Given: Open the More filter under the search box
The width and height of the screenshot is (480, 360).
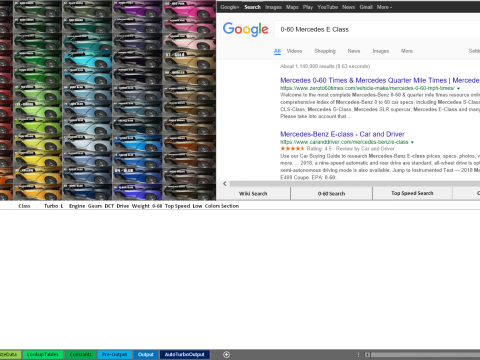Looking at the screenshot, I should point(407,51).
